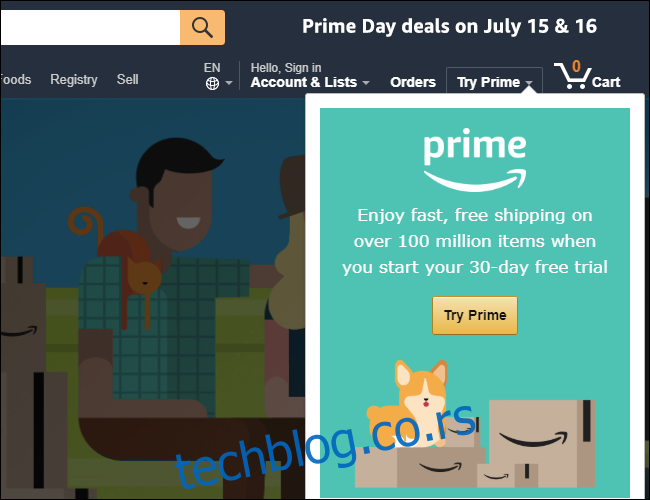Open the shopping cart icon

(572, 75)
